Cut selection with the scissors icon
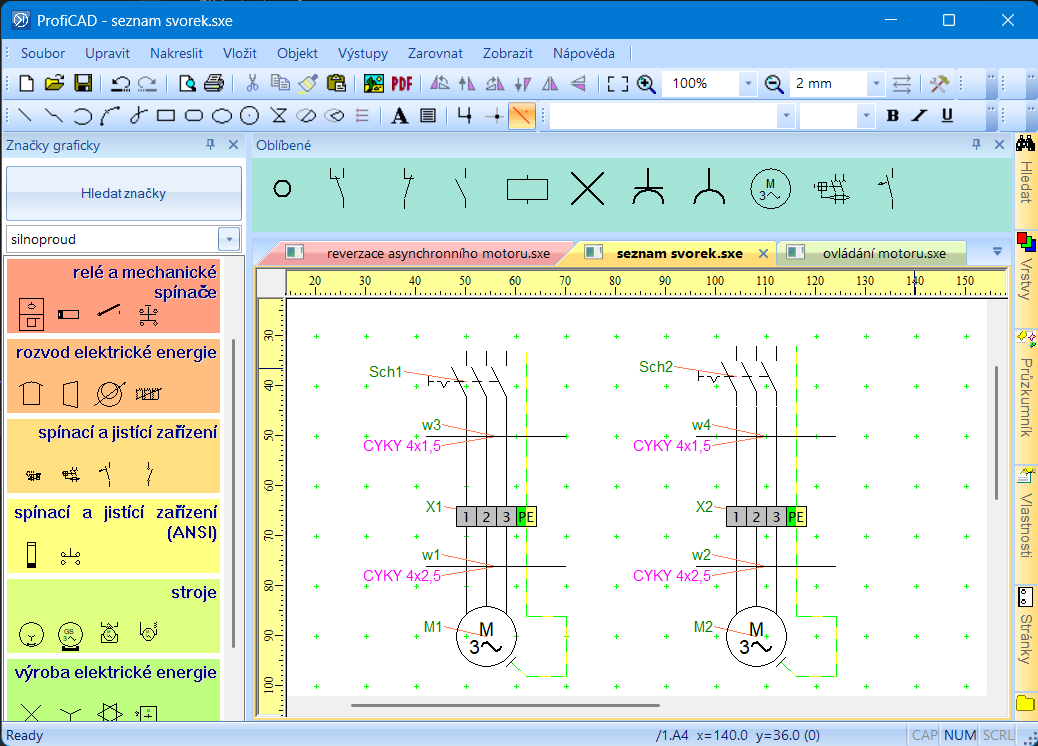1038x746 pixels. (x=252, y=83)
